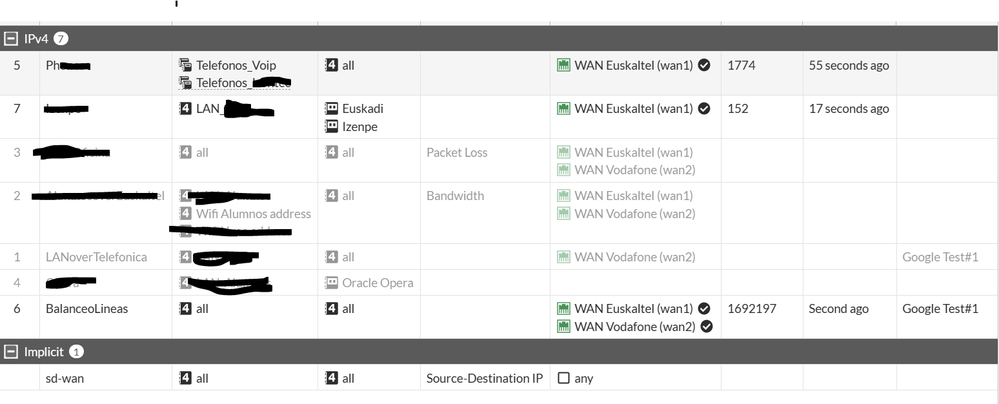Click the source 'all' icon in BalanceoLineas
The width and height of the screenshot is (999, 404).
pos(185,309)
